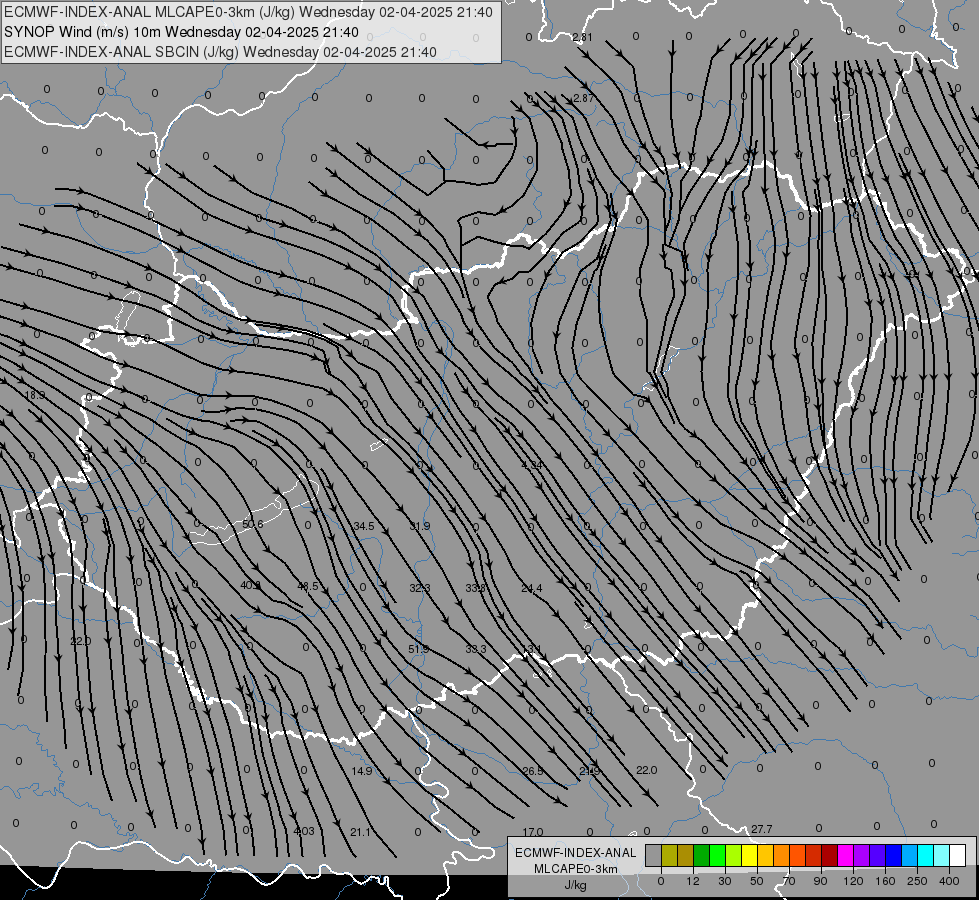This screenshot has height=900, width=979.
Task: Pick the bright yellow legend swatch
Action: [x=750, y=855]
